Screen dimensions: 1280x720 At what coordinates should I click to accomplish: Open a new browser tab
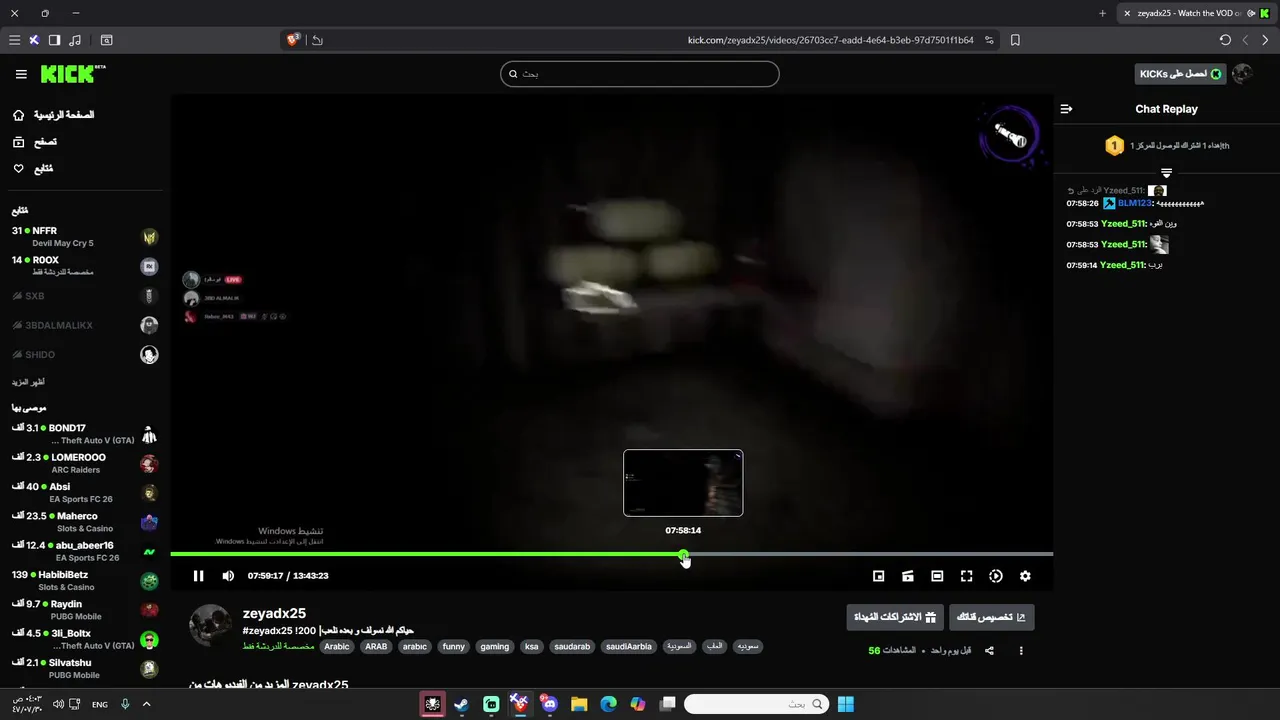[x=1102, y=13]
